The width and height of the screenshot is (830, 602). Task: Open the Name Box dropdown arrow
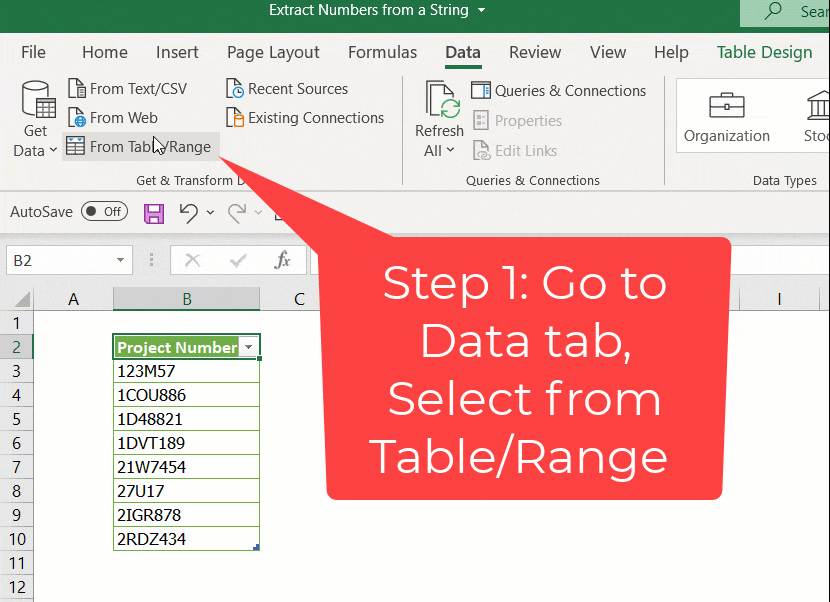pyautogui.click(x=121, y=261)
